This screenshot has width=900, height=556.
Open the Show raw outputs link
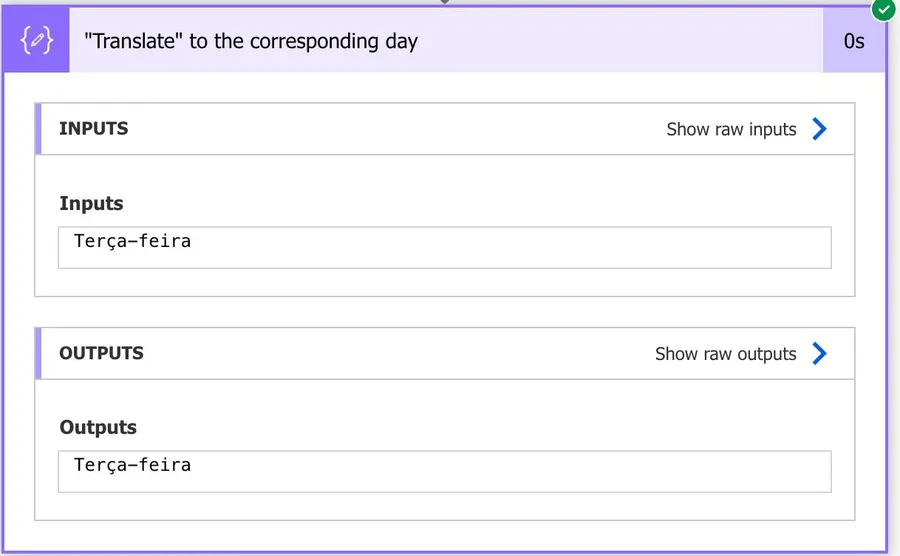(x=725, y=354)
